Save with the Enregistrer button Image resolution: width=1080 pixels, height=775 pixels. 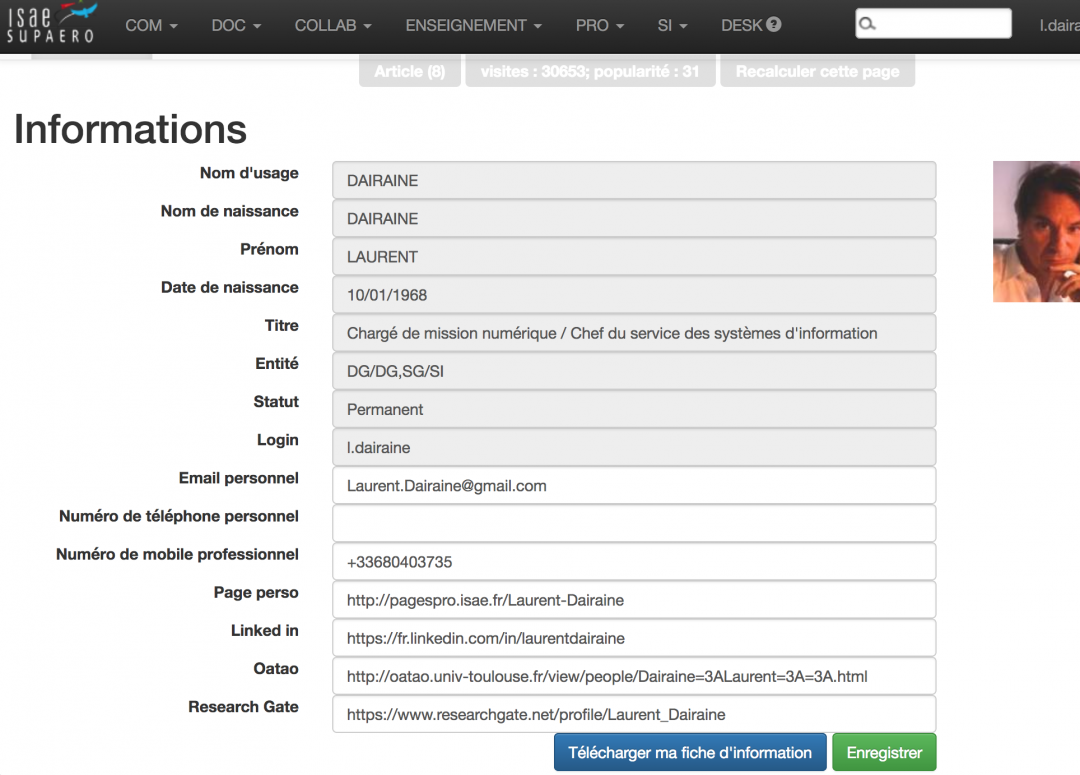pyautogui.click(x=884, y=753)
